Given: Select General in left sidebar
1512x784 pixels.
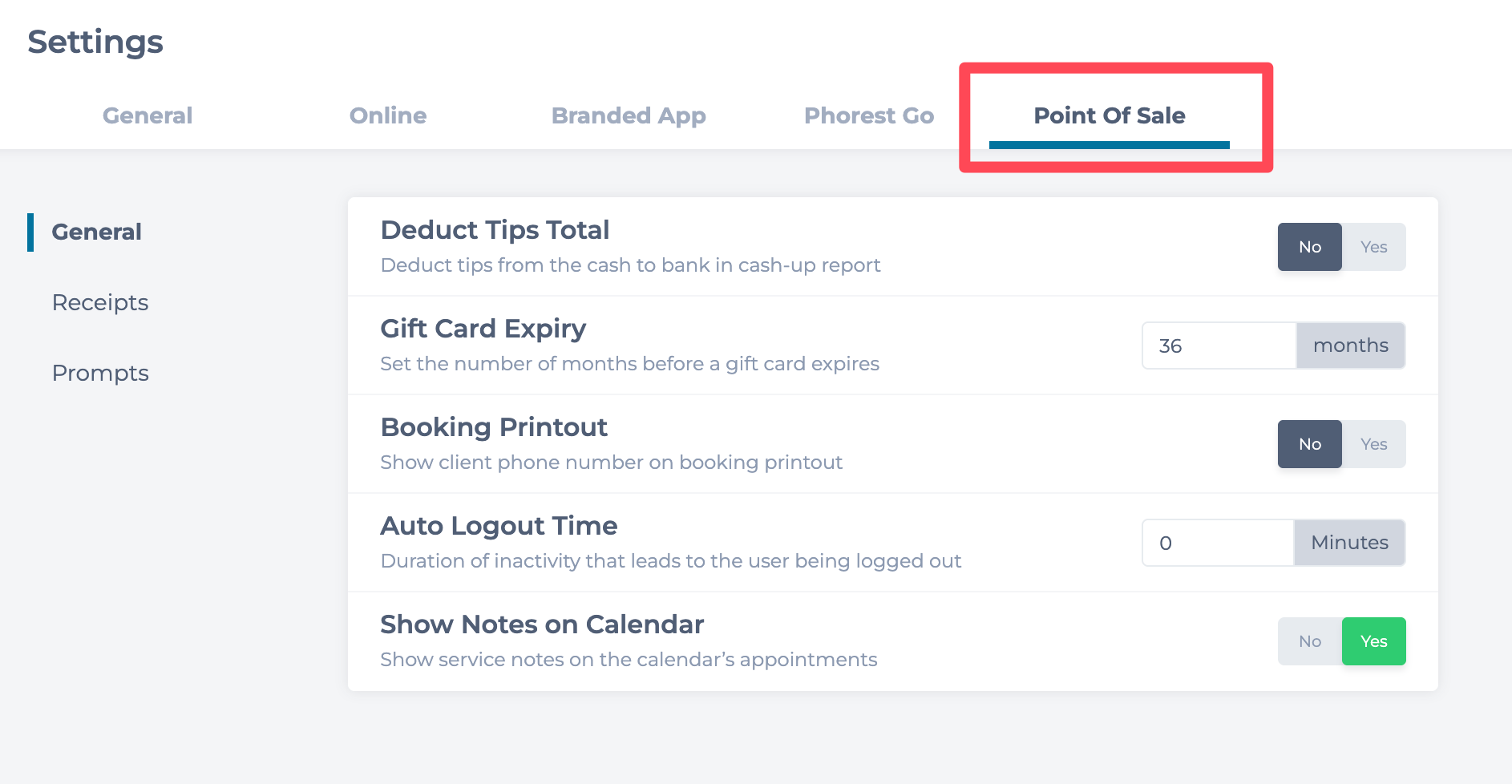Looking at the screenshot, I should click(x=96, y=232).
